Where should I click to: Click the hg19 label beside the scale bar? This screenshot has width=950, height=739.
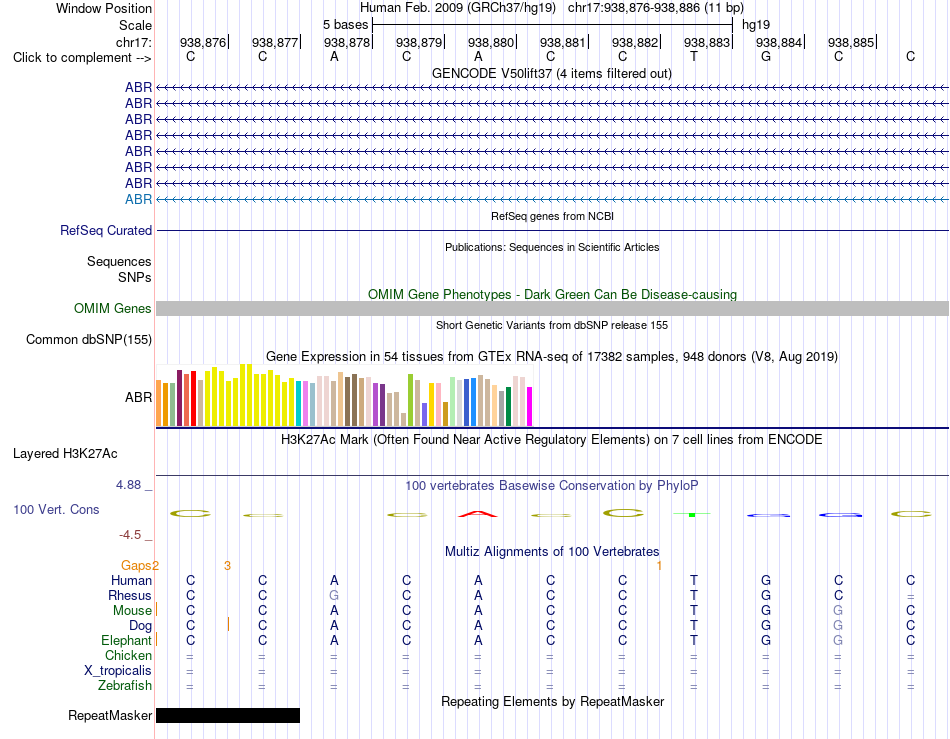[756, 25]
